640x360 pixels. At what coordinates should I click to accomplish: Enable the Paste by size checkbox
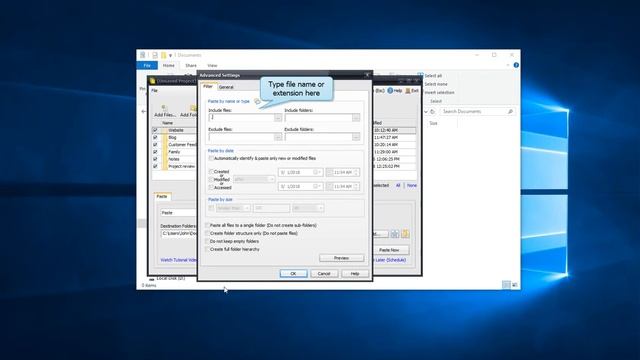[x=211, y=208]
